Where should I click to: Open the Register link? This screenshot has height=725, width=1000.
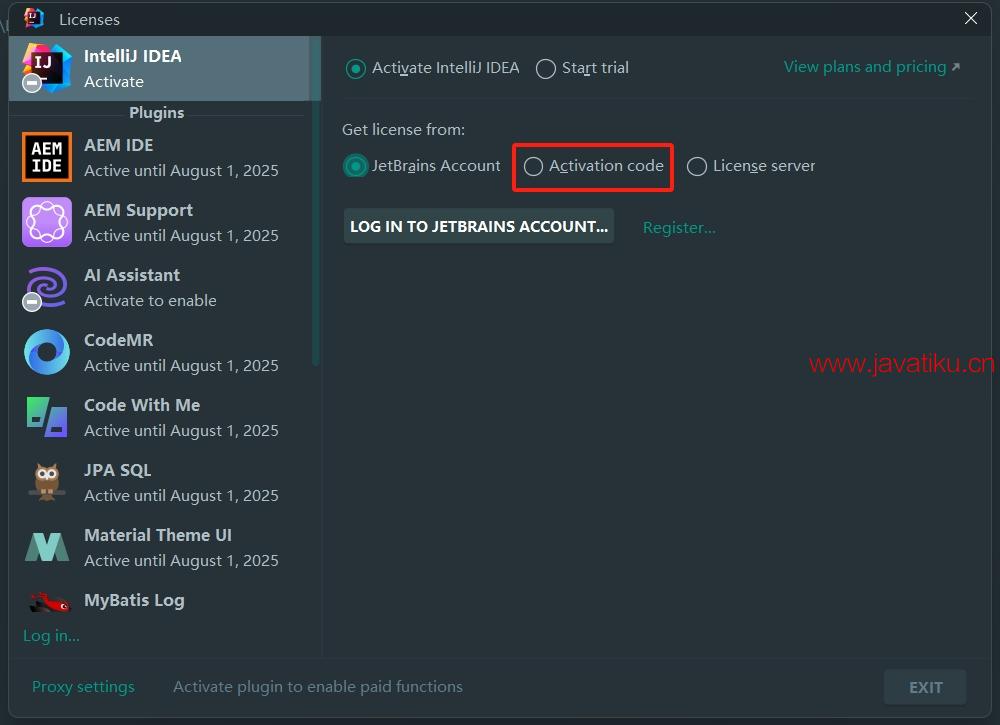tap(679, 228)
